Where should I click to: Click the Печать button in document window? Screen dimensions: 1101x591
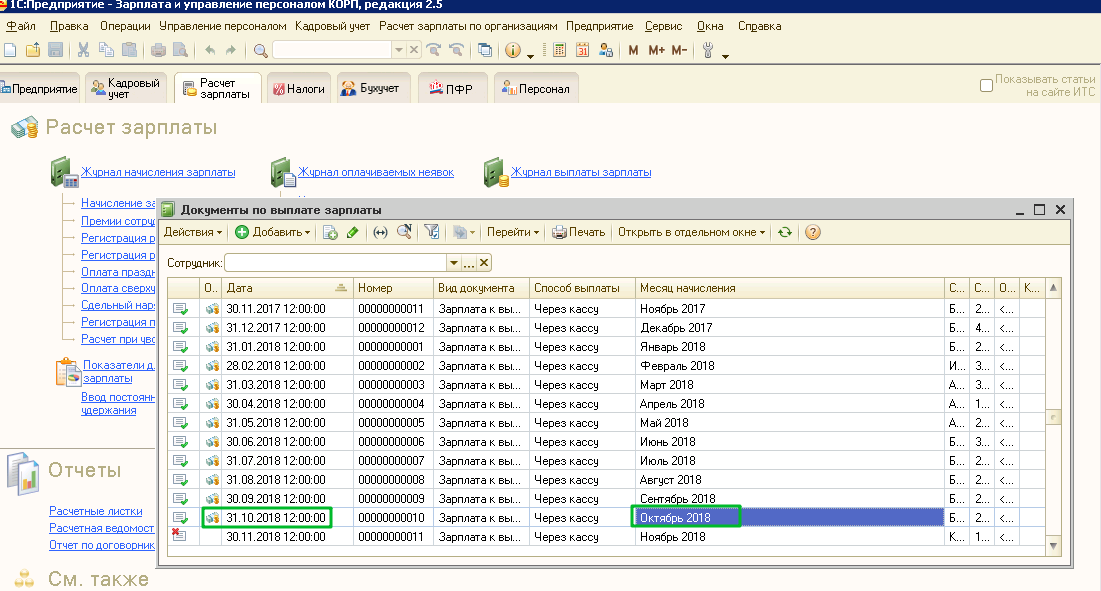578,232
